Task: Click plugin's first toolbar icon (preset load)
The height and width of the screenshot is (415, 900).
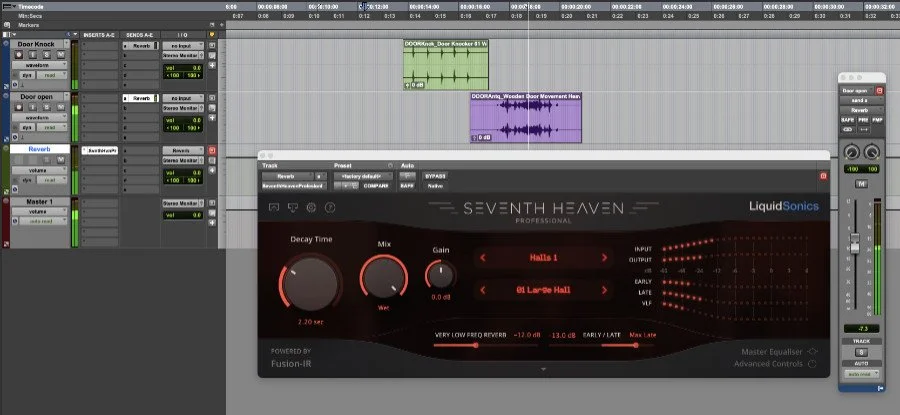Action: [274, 208]
